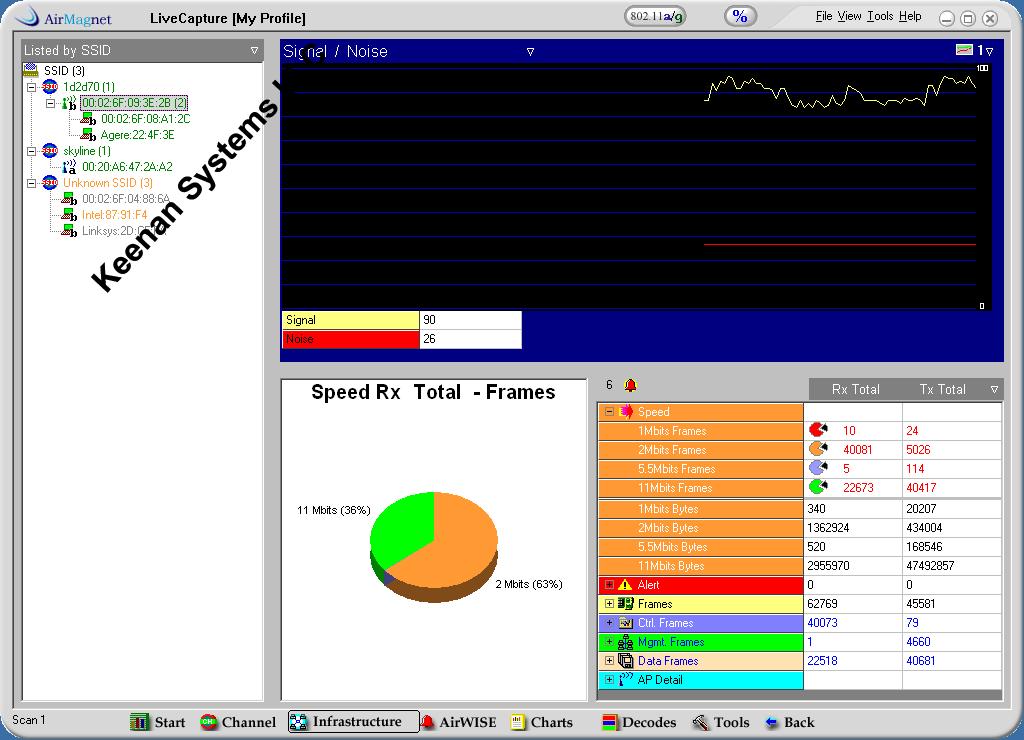Click the AirMagnet logo
The height and width of the screenshot is (740, 1024).
coord(63,17)
